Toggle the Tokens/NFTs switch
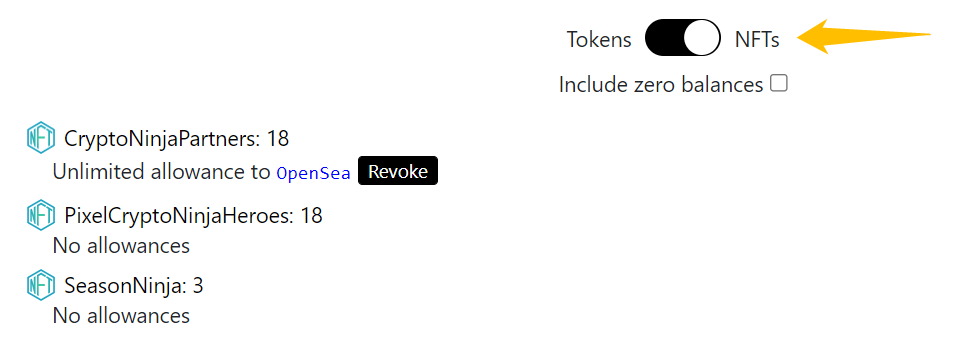 (x=683, y=38)
